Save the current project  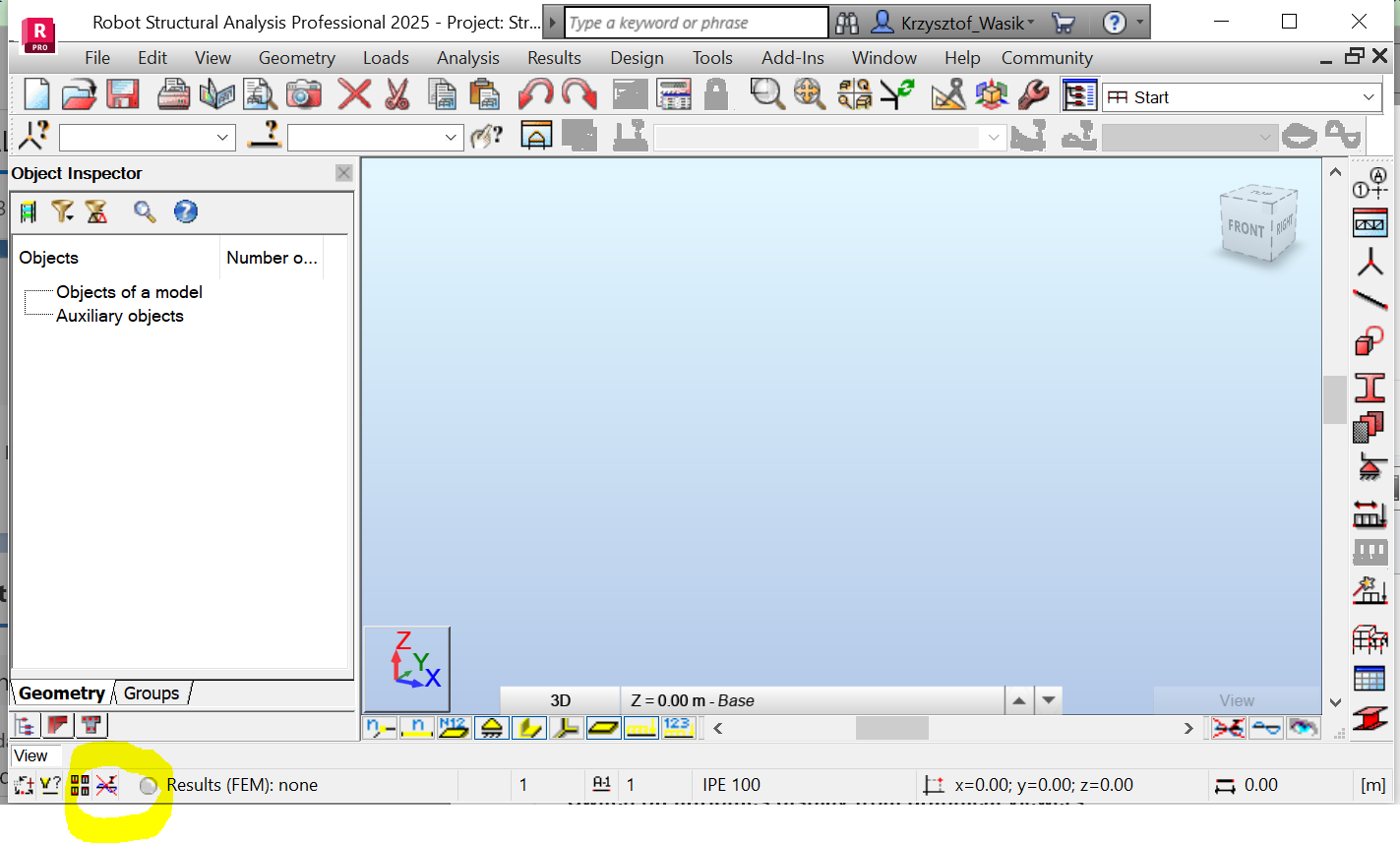tap(121, 94)
